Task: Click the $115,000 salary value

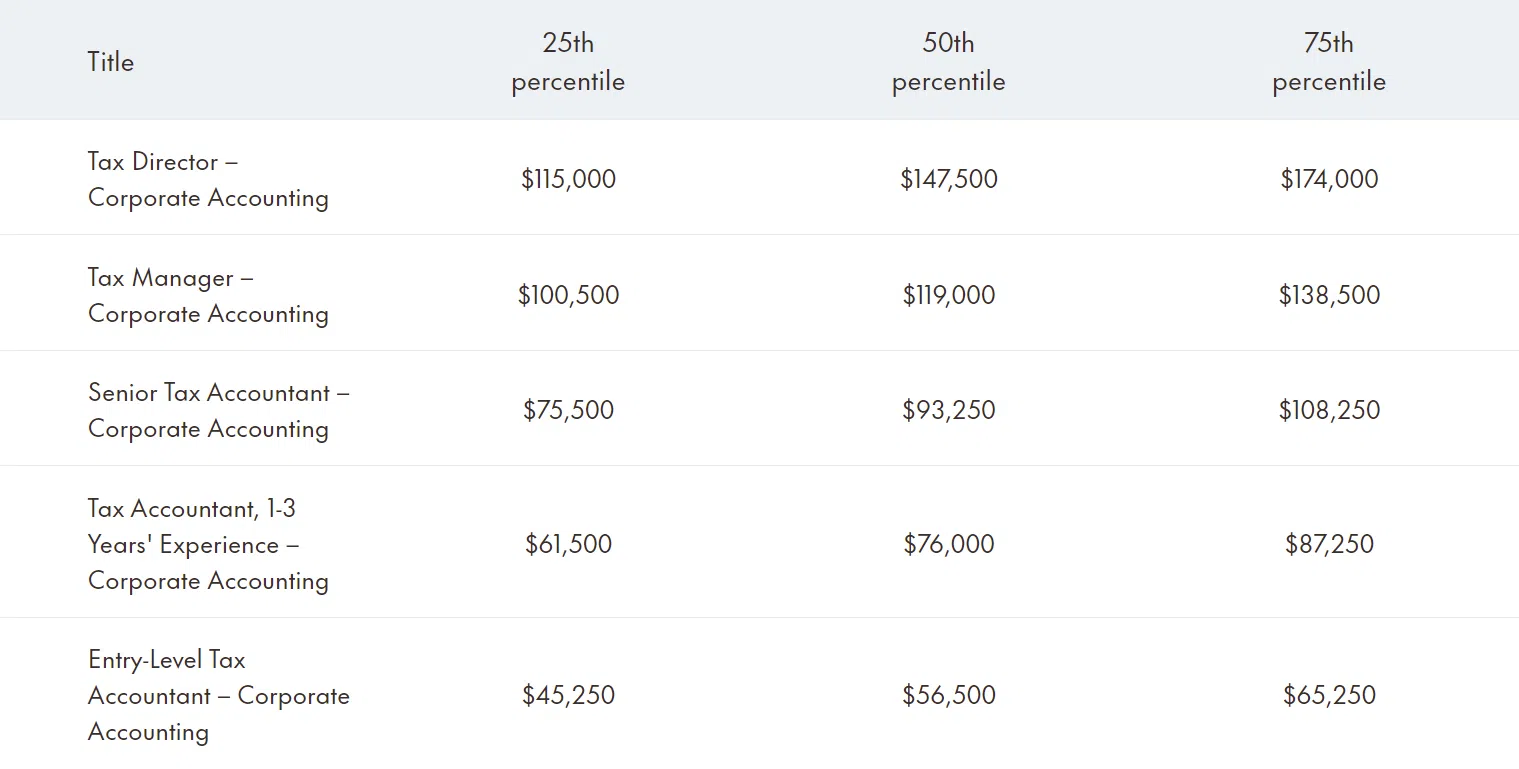Action: pyautogui.click(x=568, y=180)
